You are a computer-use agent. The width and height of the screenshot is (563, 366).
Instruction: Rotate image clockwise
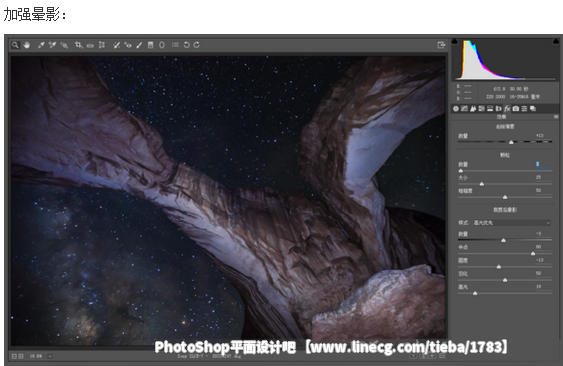click(196, 45)
